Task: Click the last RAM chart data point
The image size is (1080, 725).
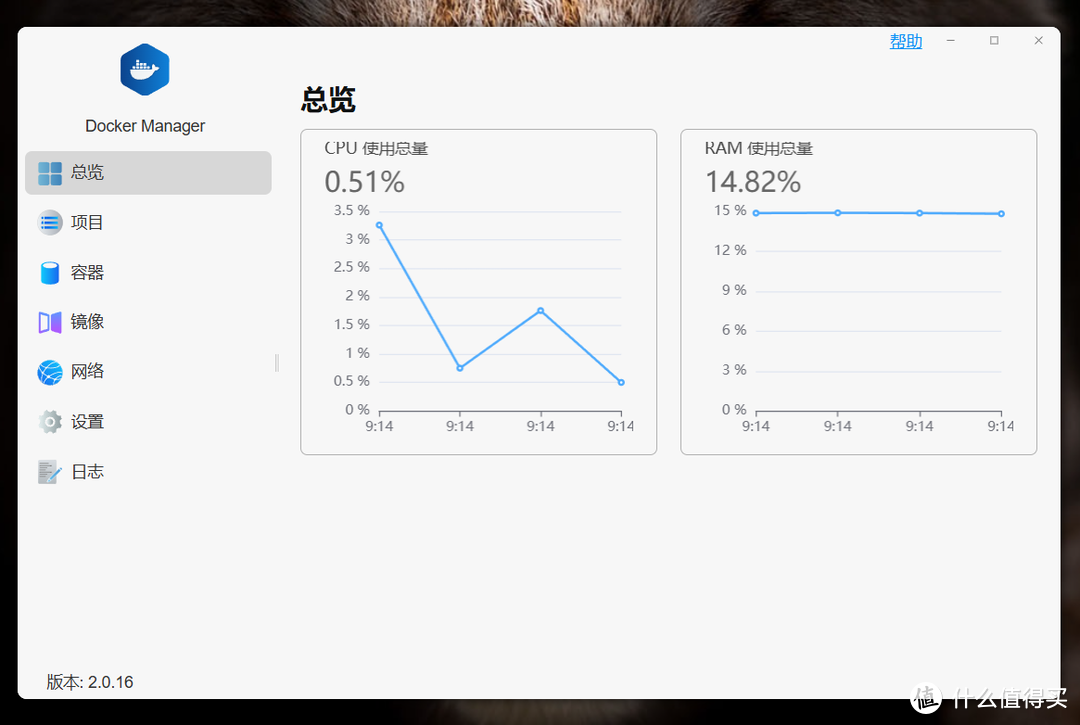Action: [x=1001, y=214]
